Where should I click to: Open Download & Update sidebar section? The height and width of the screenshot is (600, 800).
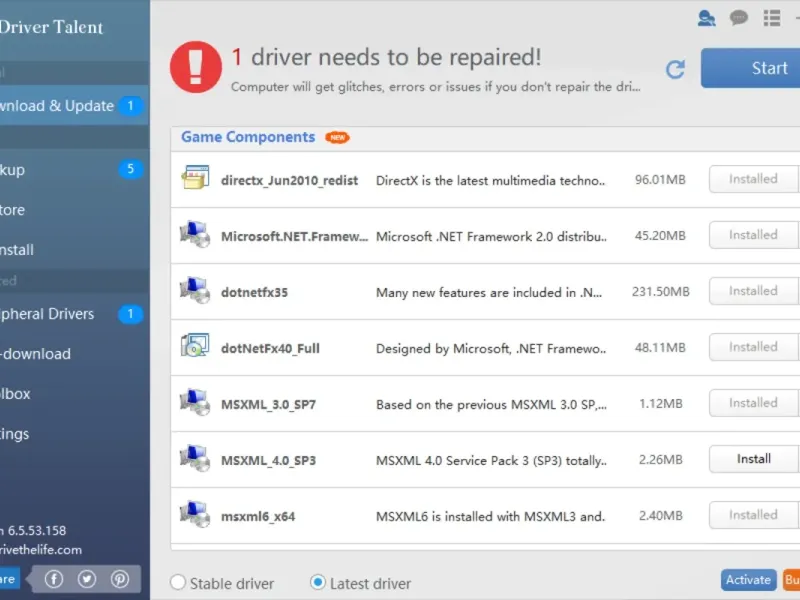74,106
